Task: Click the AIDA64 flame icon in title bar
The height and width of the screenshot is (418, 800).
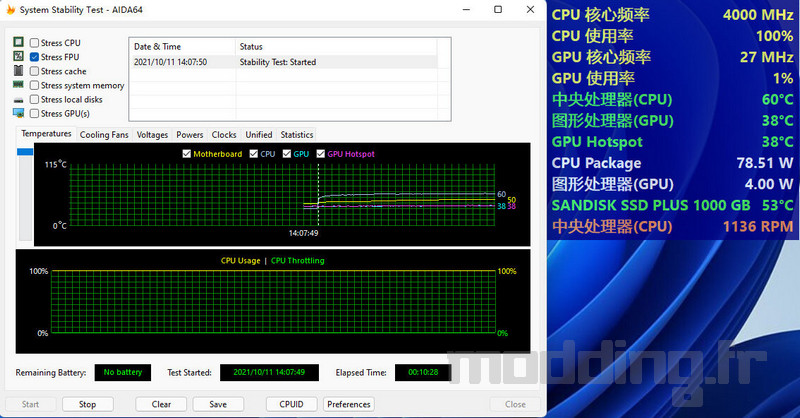Action: click(10, 9)
